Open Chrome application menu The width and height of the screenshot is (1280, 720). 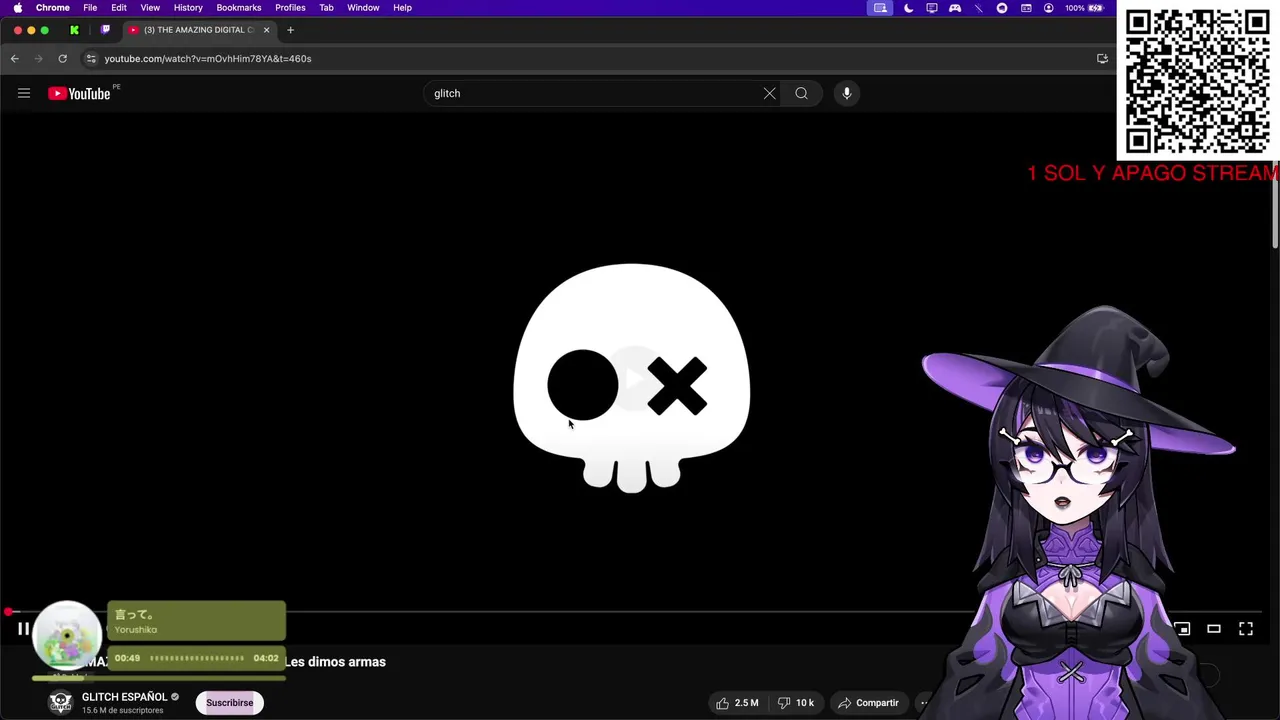point(53,8)
